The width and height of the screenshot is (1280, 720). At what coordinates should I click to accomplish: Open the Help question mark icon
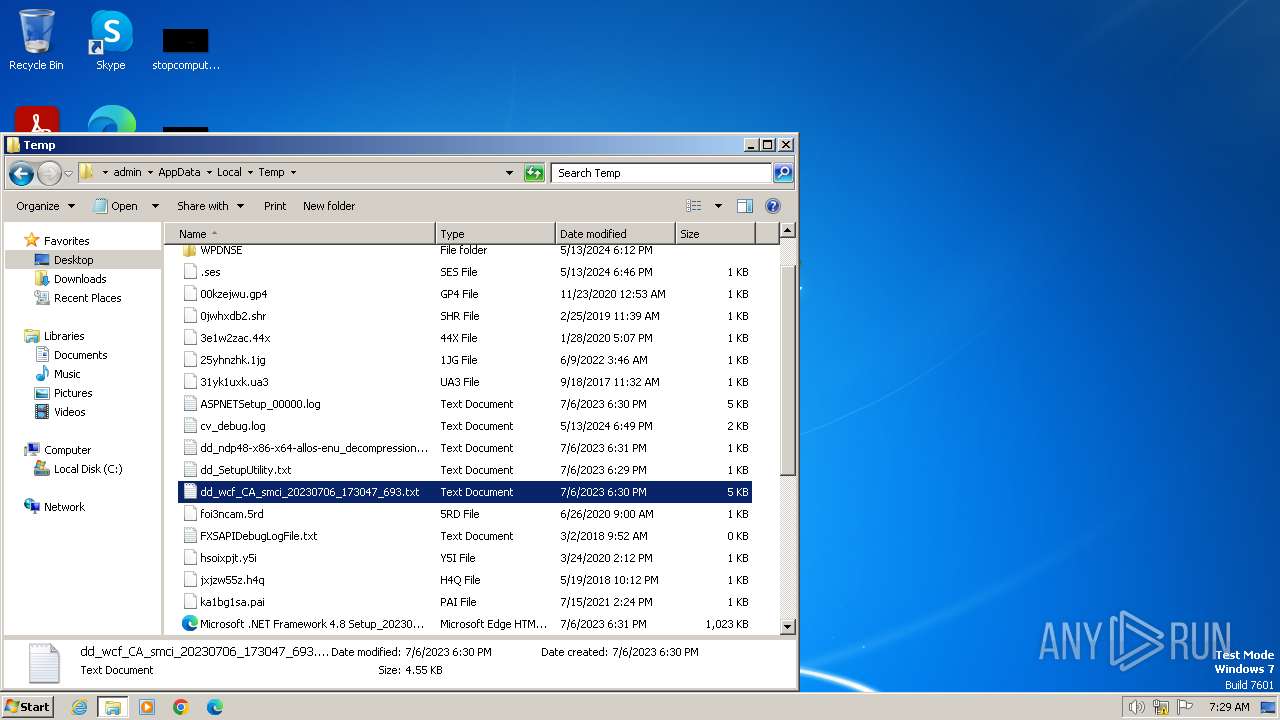(773, 206)
